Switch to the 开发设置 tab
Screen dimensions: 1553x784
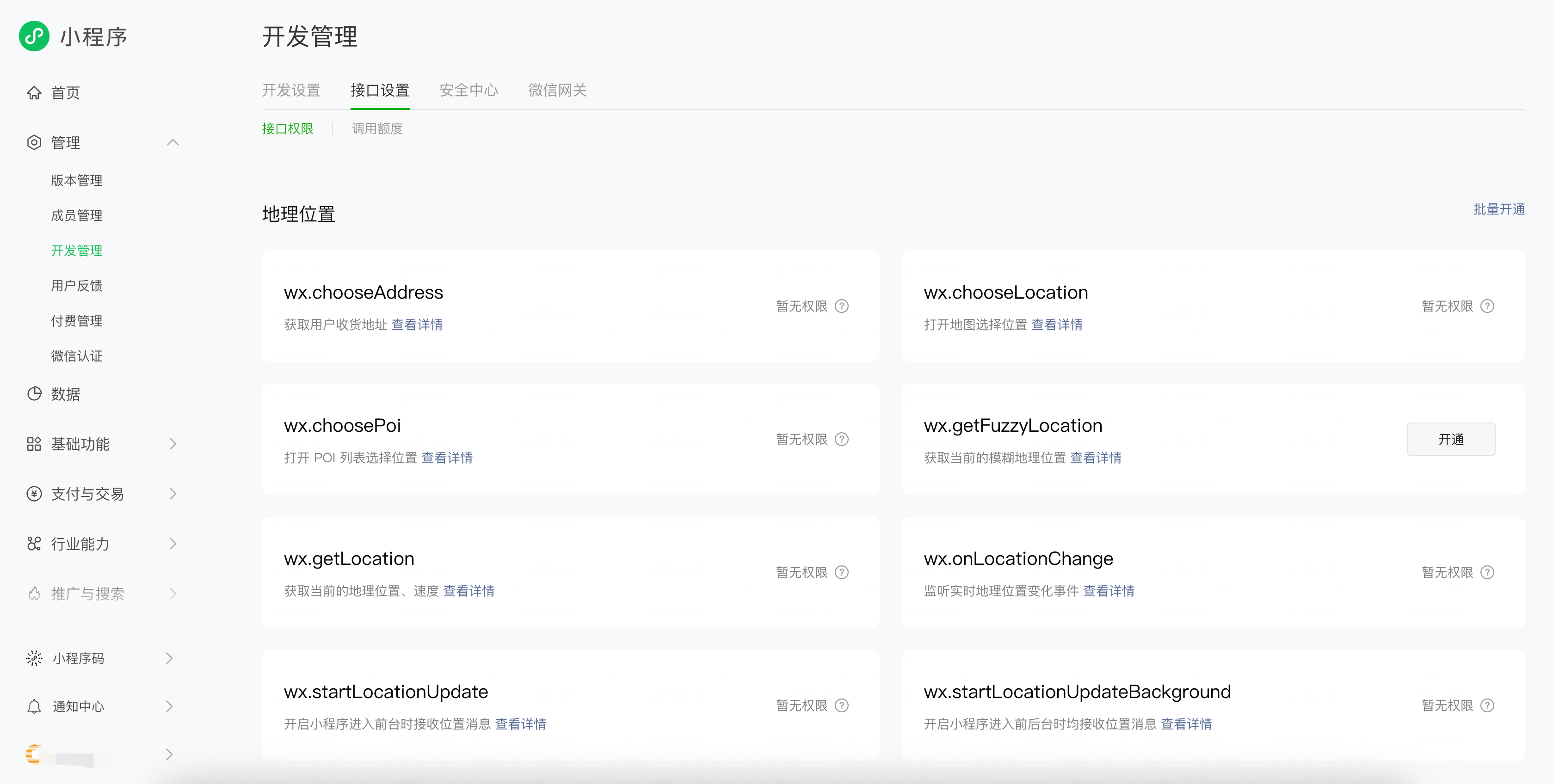291,91
